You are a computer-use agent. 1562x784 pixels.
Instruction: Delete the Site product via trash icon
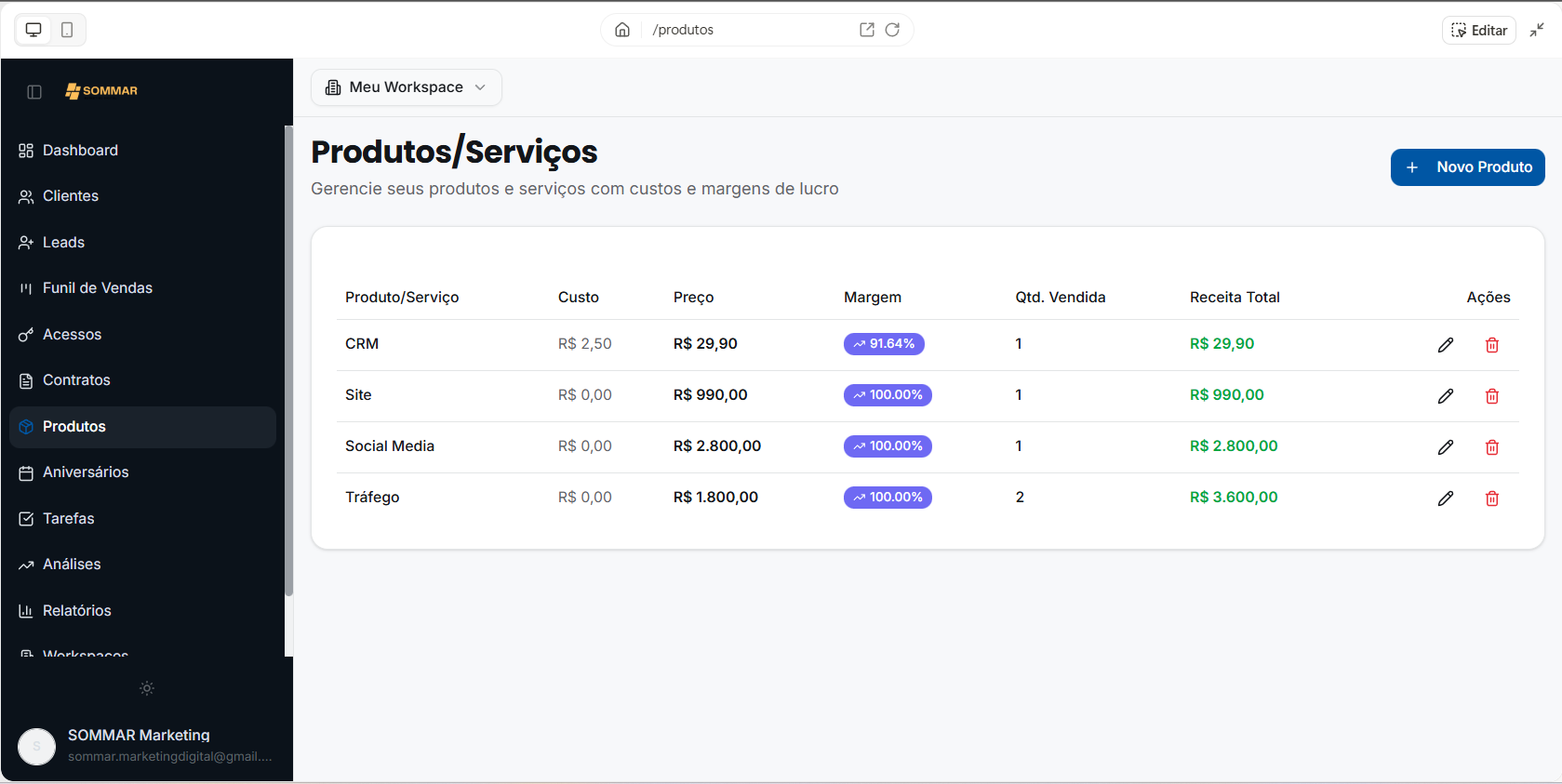pyautogui.click(x=1491, y=396)
